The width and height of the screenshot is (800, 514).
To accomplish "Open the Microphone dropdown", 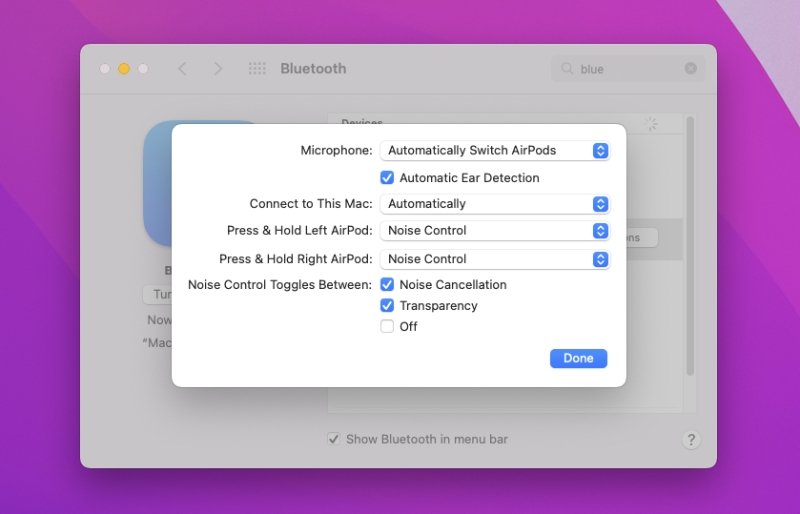I will (x=495, y=151).
